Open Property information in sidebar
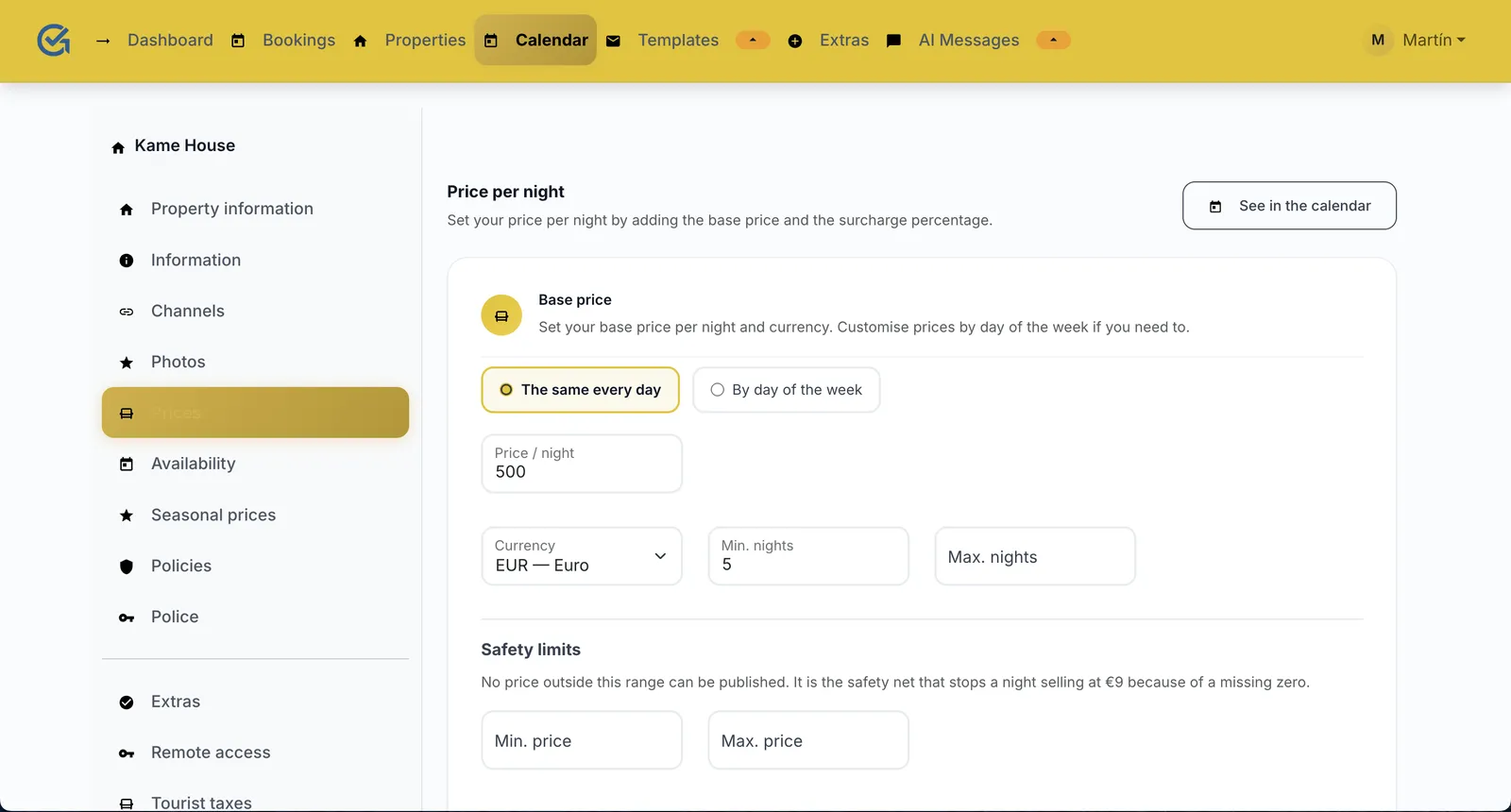1511x812 pixels. [x=255, y=209]
